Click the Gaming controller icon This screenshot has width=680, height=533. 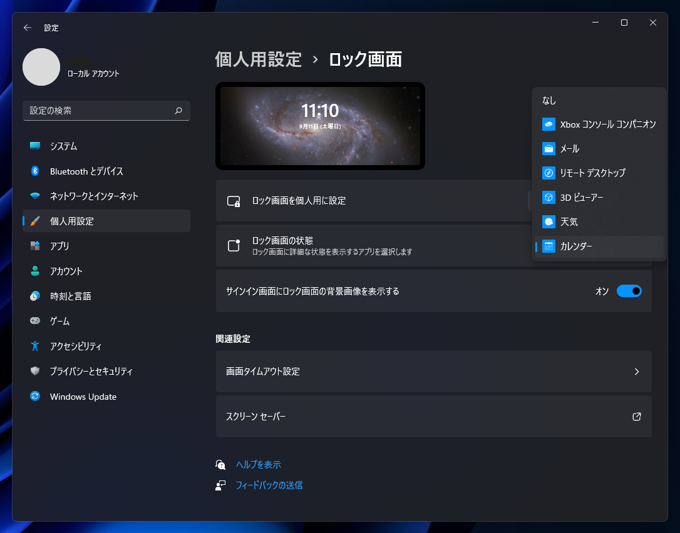pos(35,321)
